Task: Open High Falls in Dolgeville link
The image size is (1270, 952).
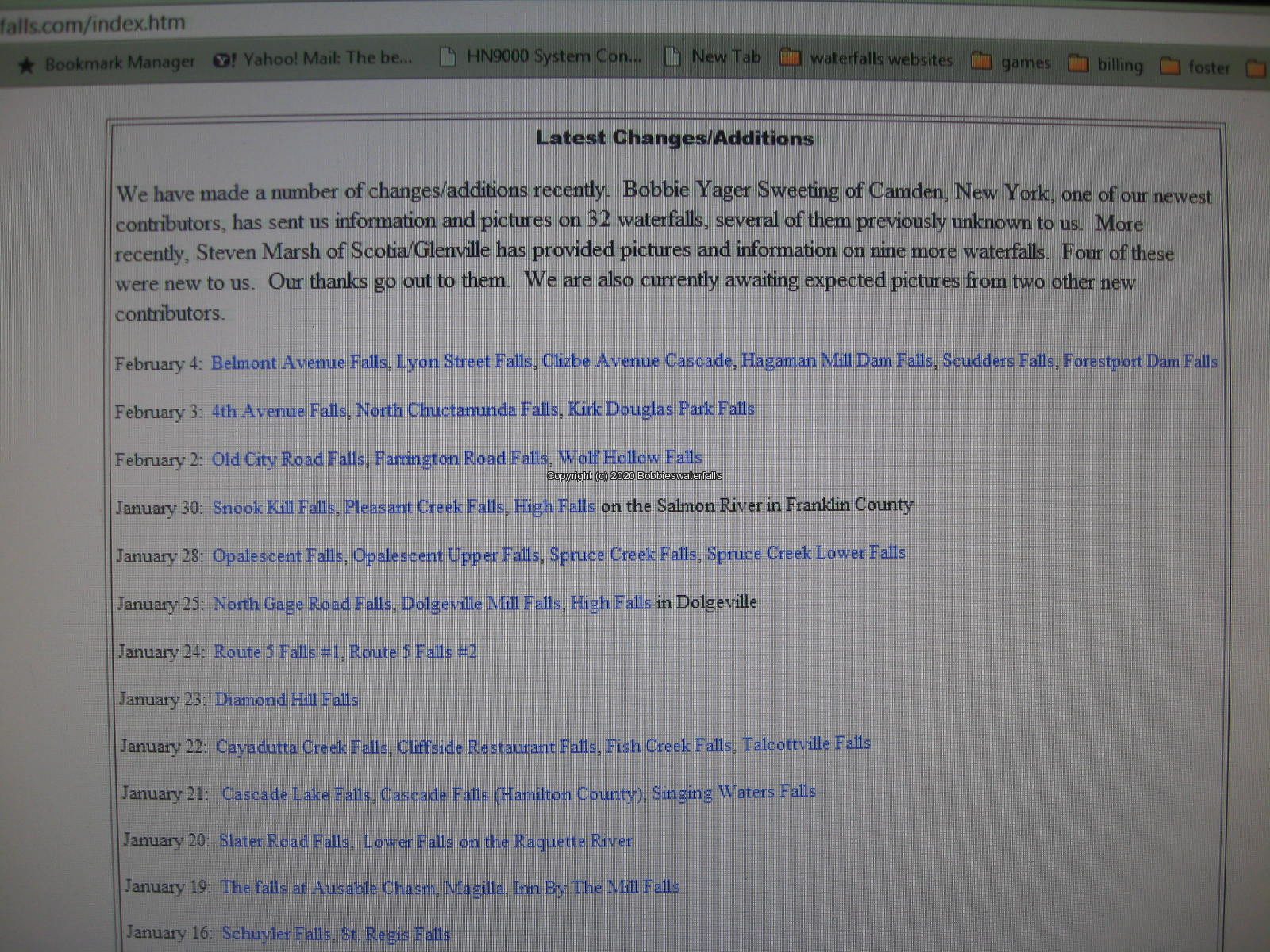Action: click(x=610, y=602)
